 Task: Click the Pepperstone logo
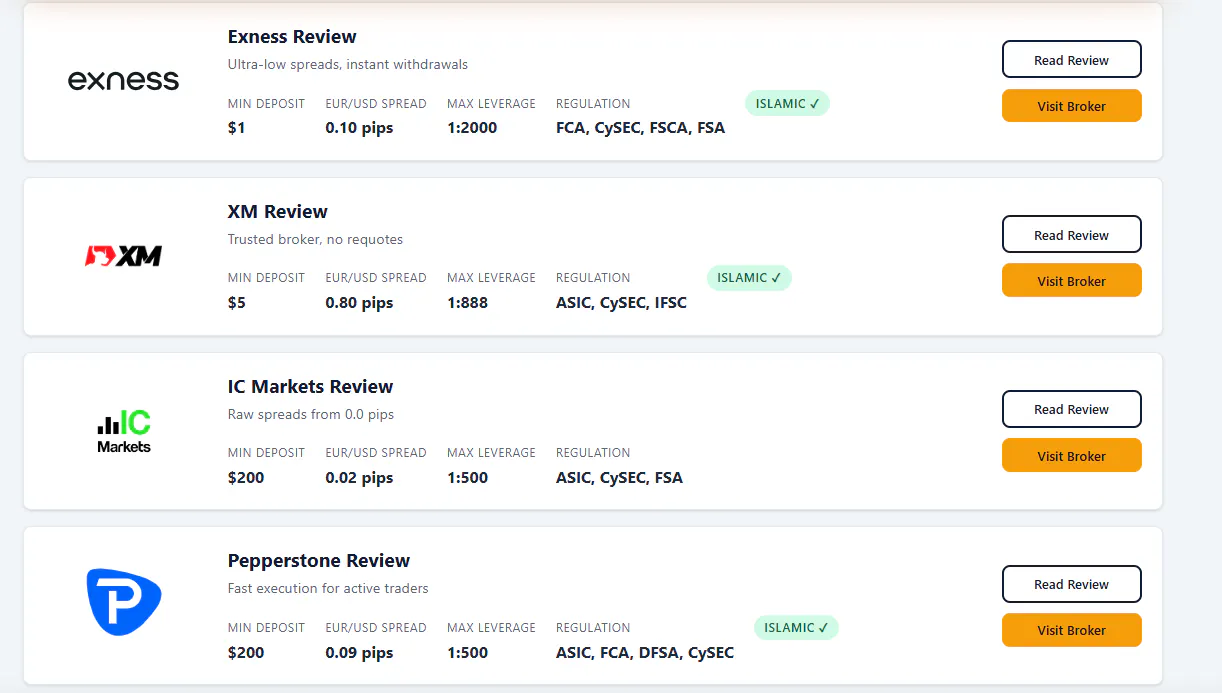[124, 602]
